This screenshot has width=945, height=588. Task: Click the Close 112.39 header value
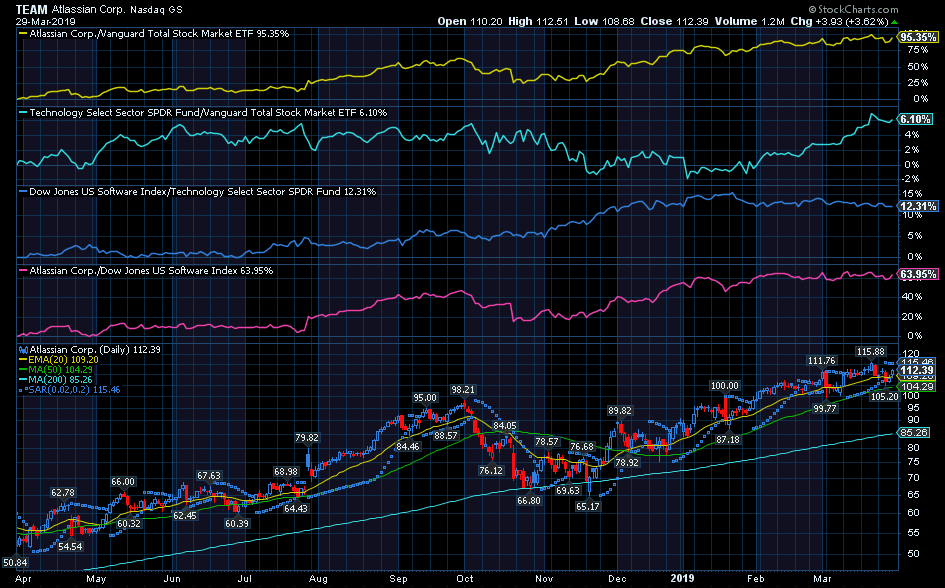pyautogui.click(x=674, y=21)
